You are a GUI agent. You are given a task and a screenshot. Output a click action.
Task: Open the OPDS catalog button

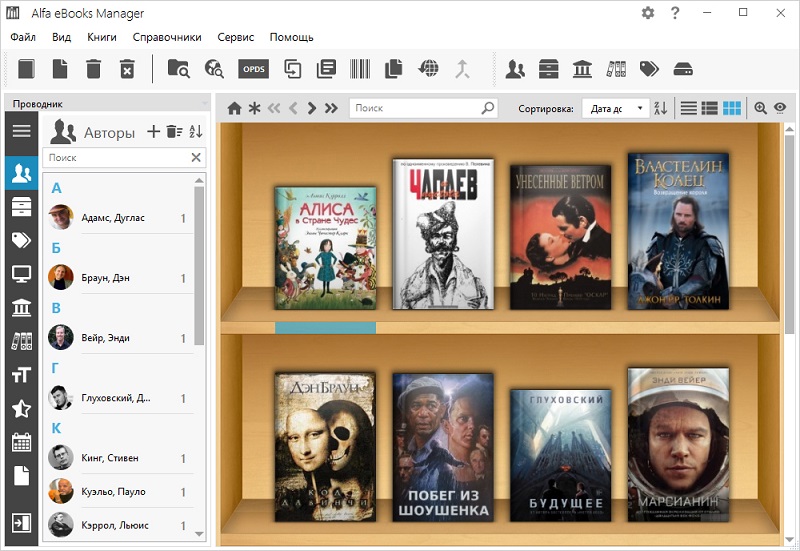254,69
